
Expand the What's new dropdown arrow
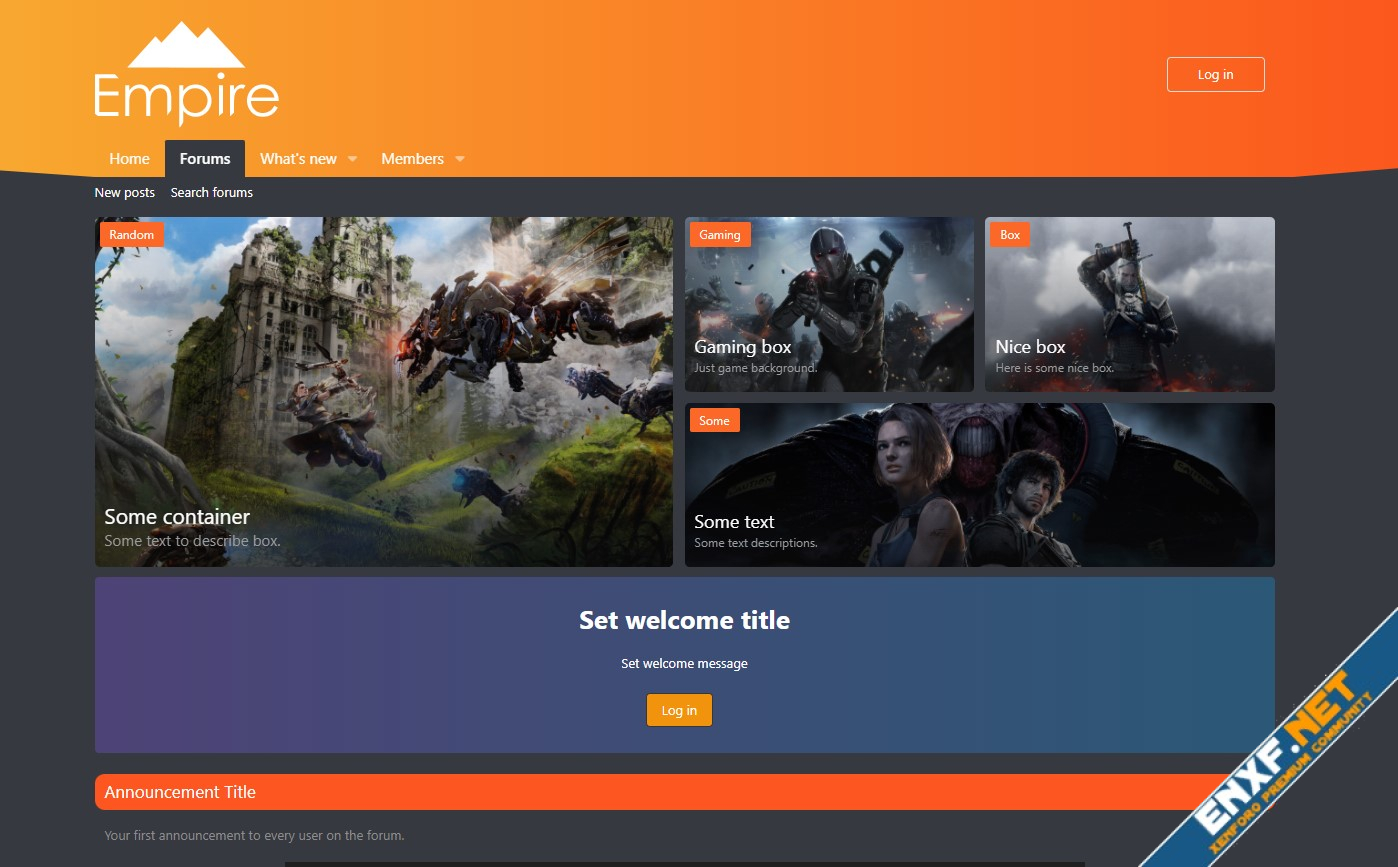[x=352, y=159]
